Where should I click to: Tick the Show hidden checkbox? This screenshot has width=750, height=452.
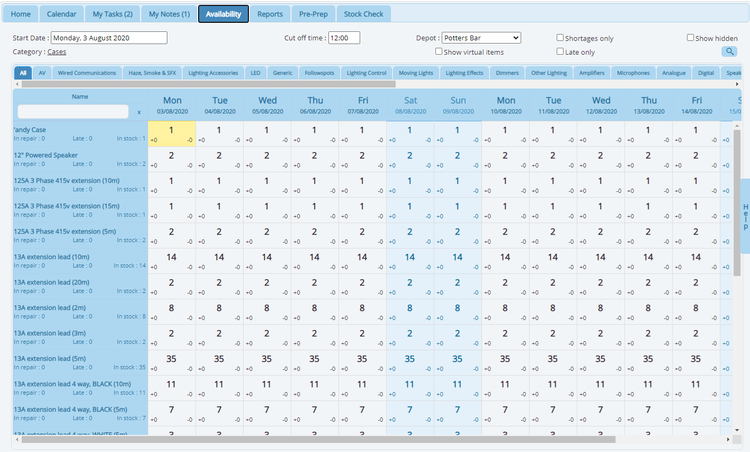[691, 38]
